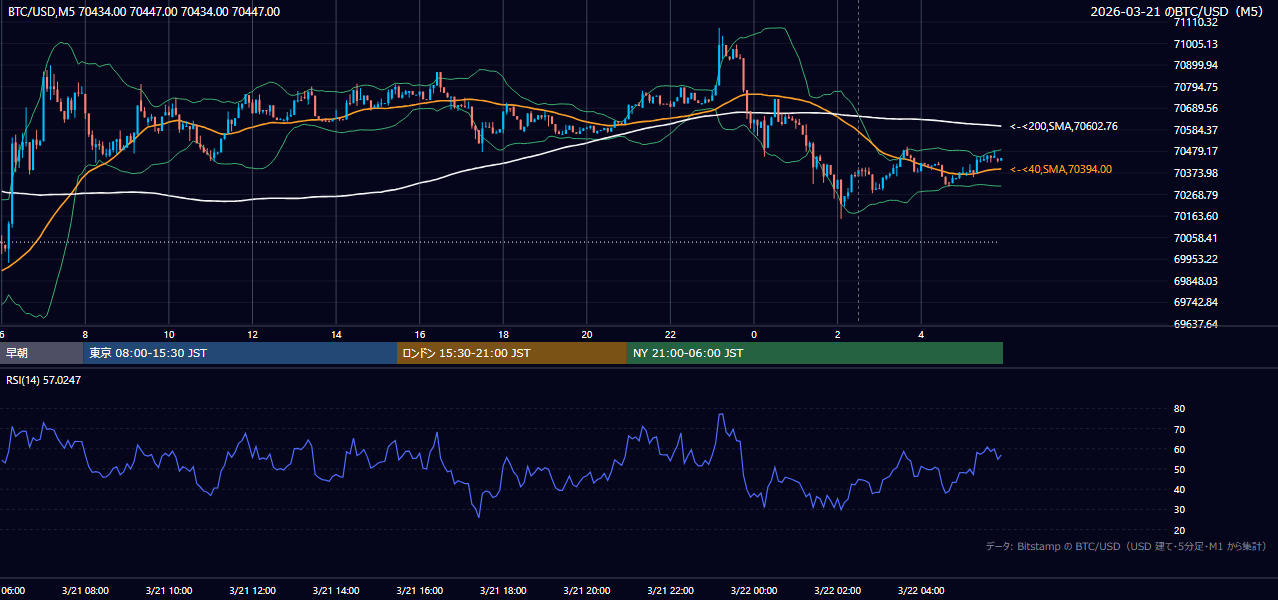Click RSI axis level 70
Viewport: 1278px width, 600px height.
click(1179, 429)
